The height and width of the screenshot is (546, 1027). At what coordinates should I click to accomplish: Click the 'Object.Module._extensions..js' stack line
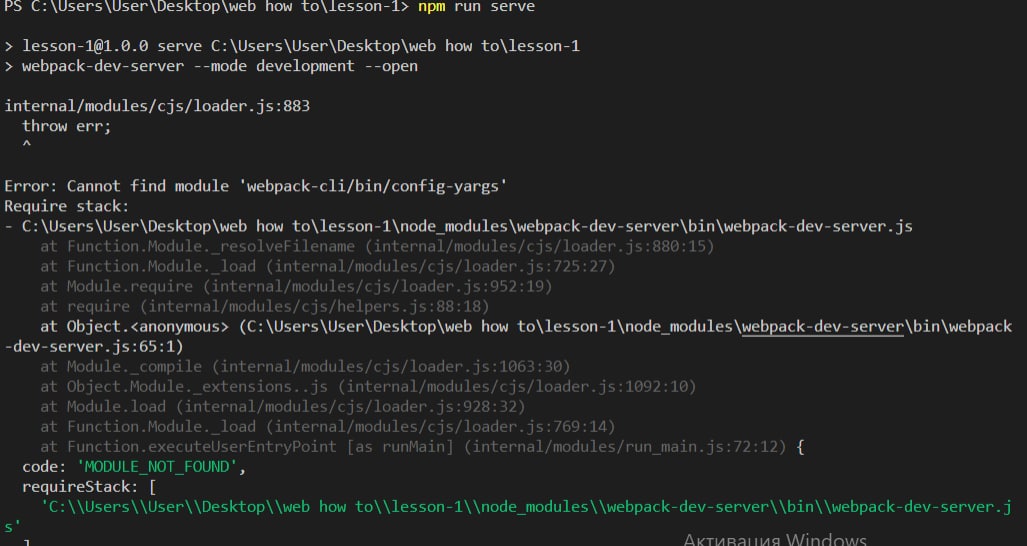pos(368,387)
